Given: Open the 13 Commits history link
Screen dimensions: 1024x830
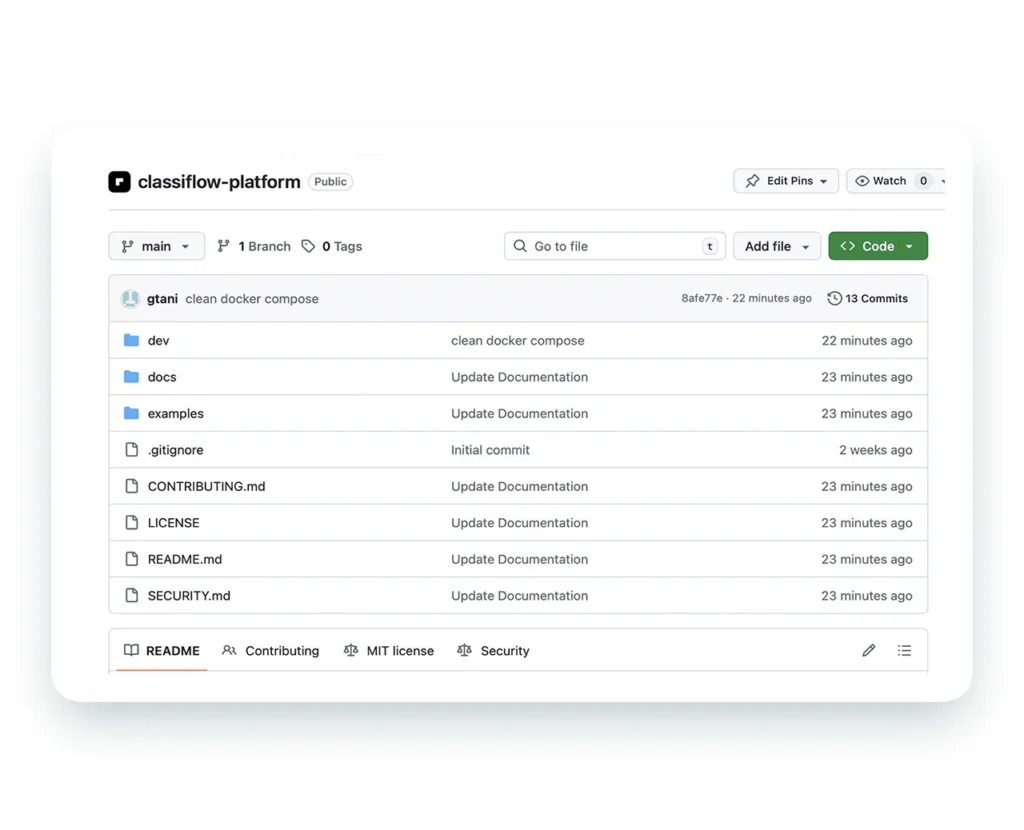Looking at the screenshot, I should click(x=875, y=299).
